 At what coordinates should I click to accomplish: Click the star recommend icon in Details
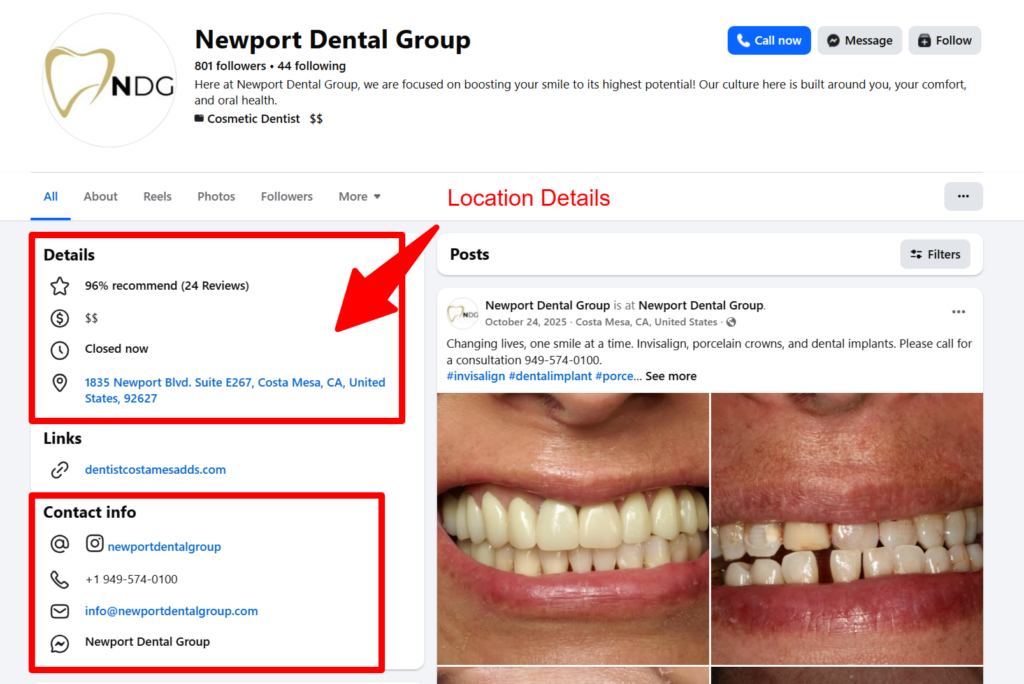coord(59,285)
